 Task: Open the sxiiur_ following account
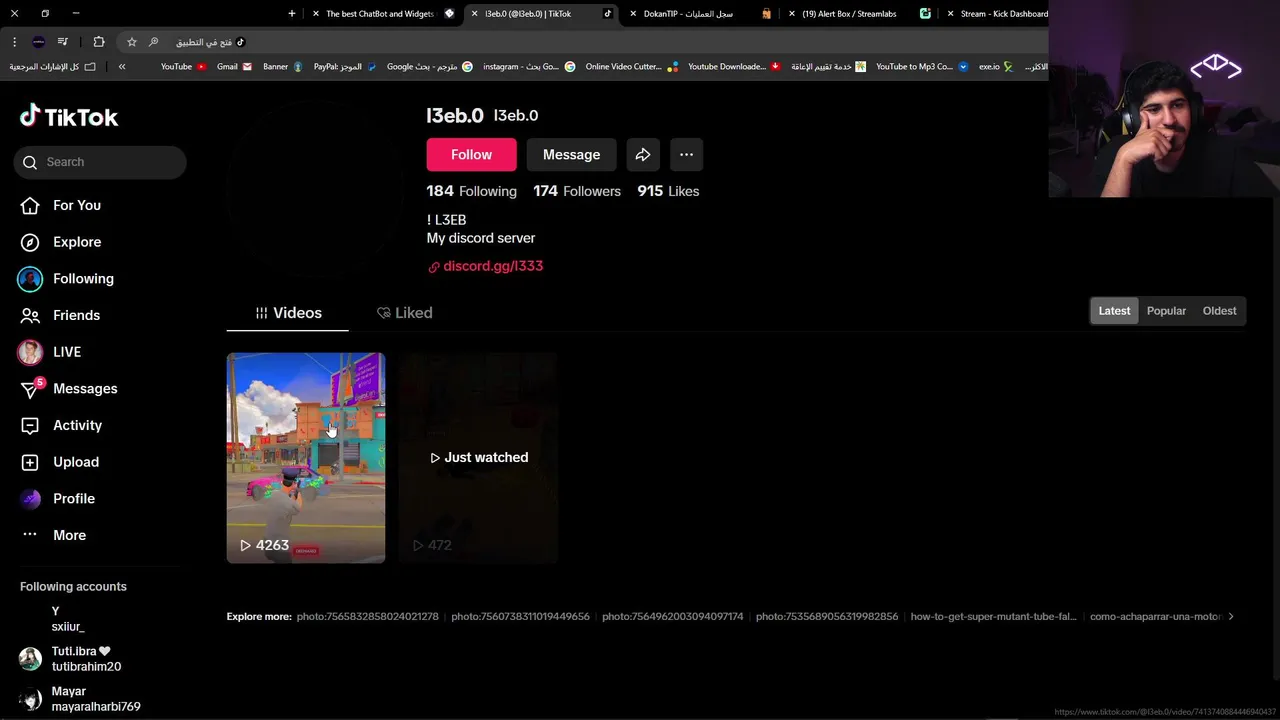[x=68, y=619]
